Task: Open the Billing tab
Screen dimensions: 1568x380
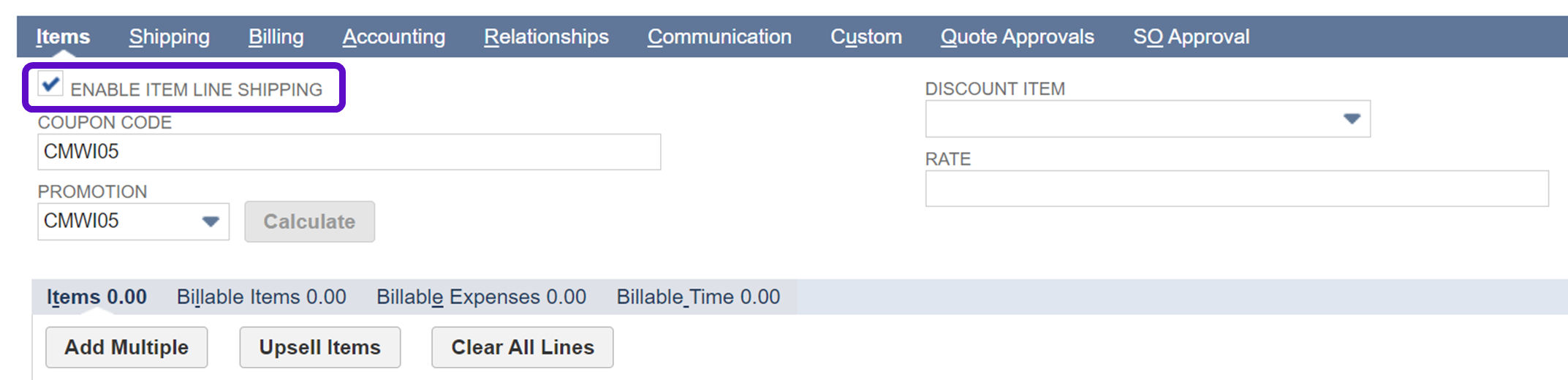Action: click(276, 37)
